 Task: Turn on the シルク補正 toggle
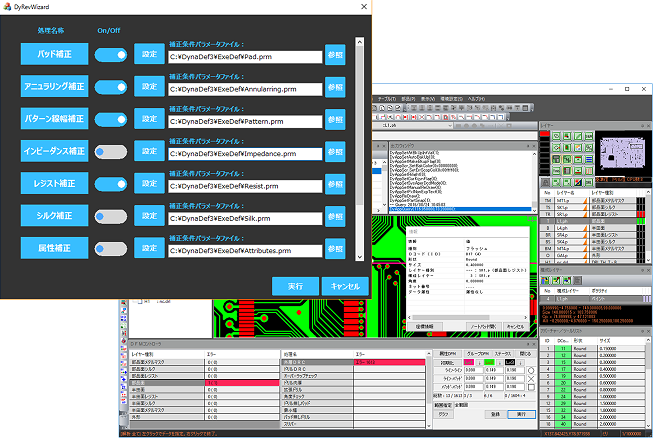[110, 216]
